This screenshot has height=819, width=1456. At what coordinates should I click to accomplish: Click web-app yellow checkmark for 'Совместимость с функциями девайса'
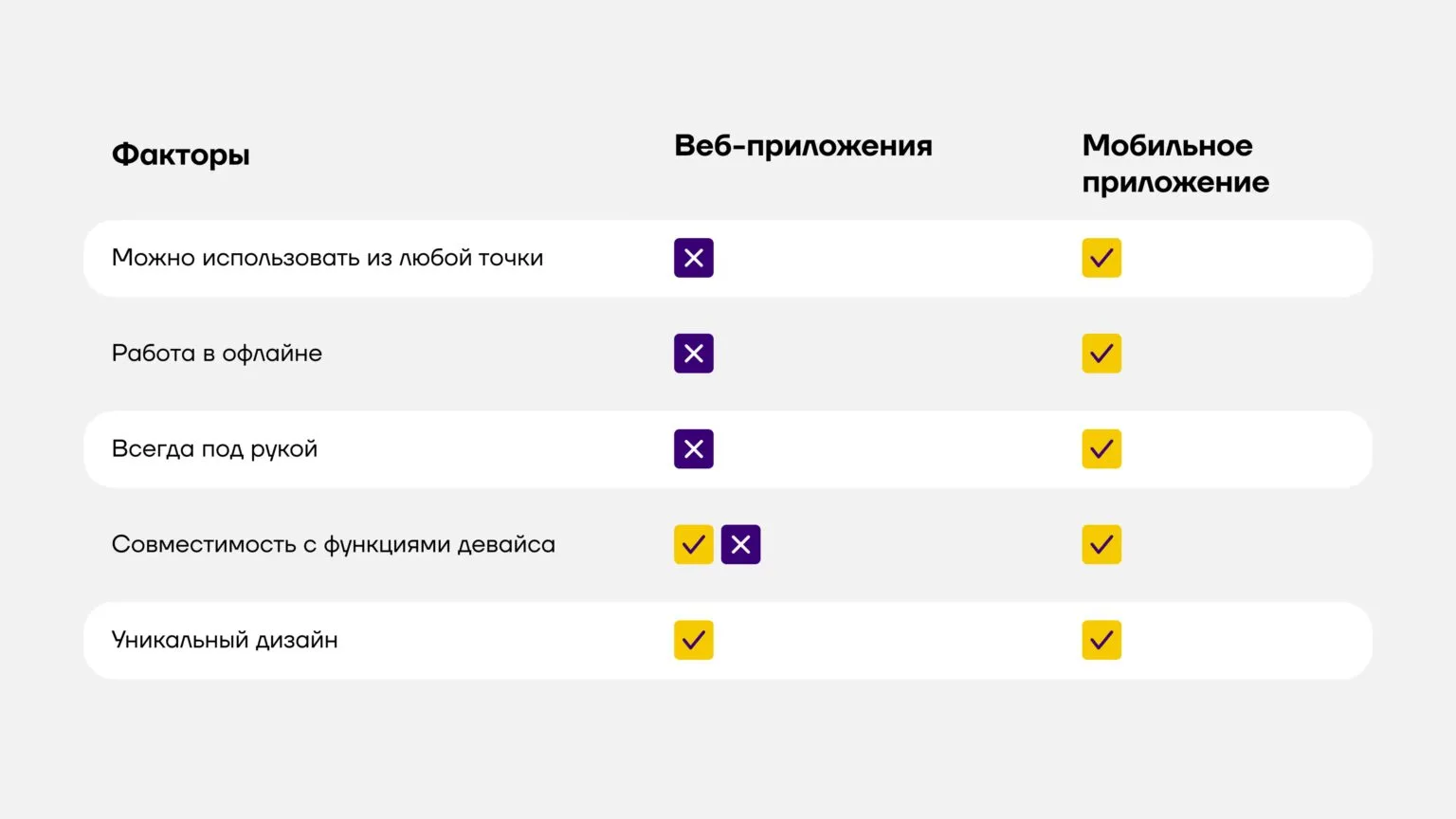(694, 545)
